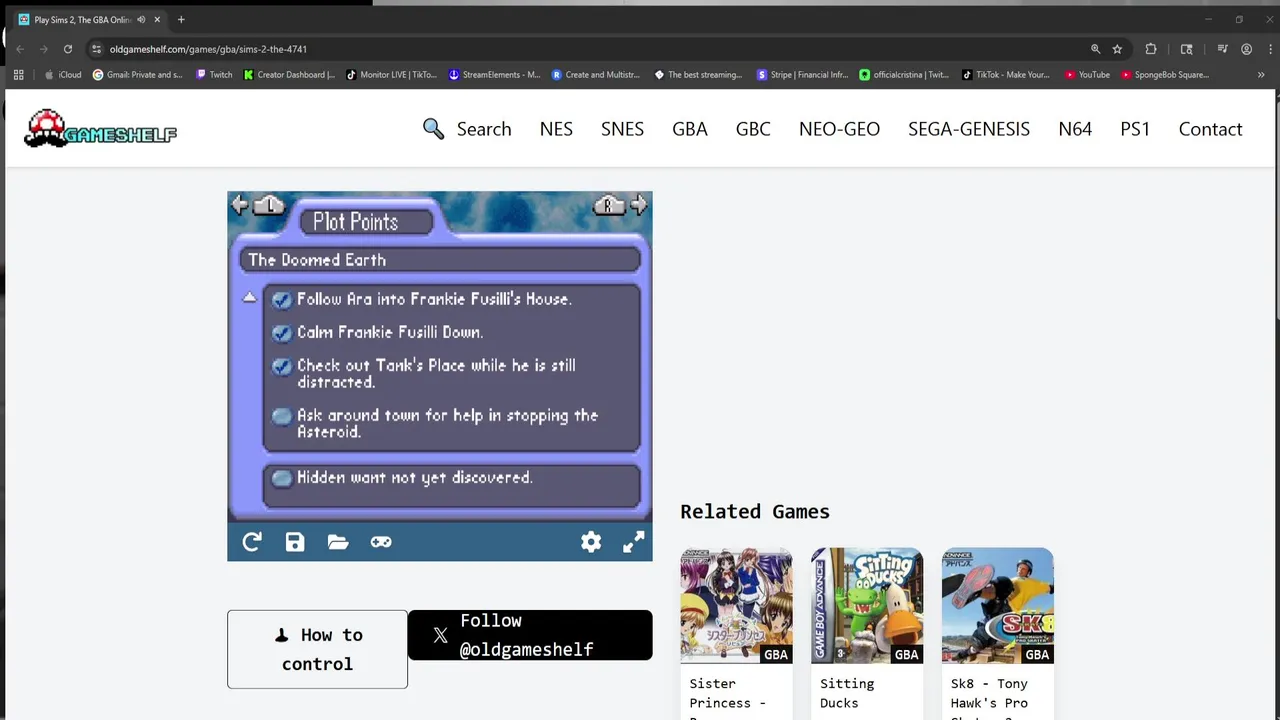Bookmark this page with the star
Viewport: 1280px width, 720px height.
(x=1117, y=49)
